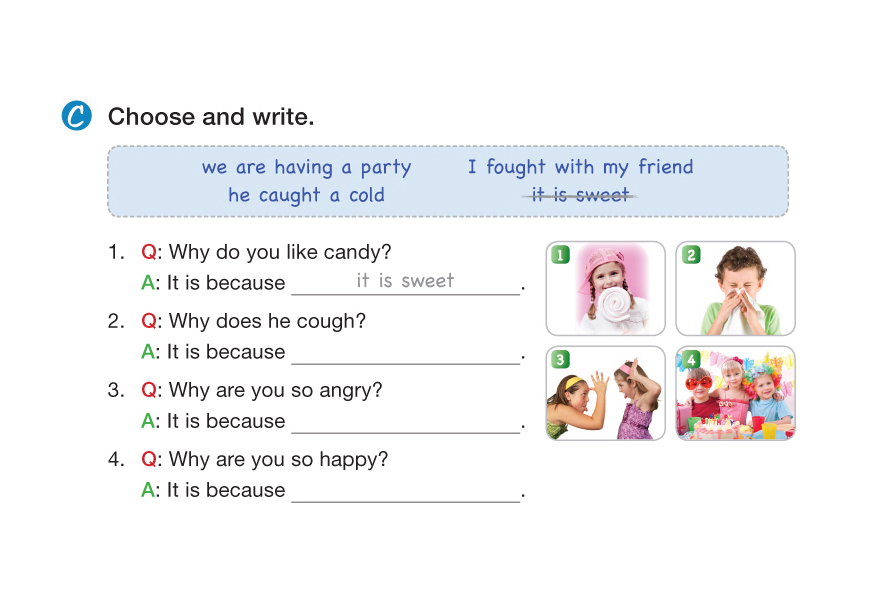The image size is (873, 612).
Task: Click the green number 4 badge
Action: [690, 360]
